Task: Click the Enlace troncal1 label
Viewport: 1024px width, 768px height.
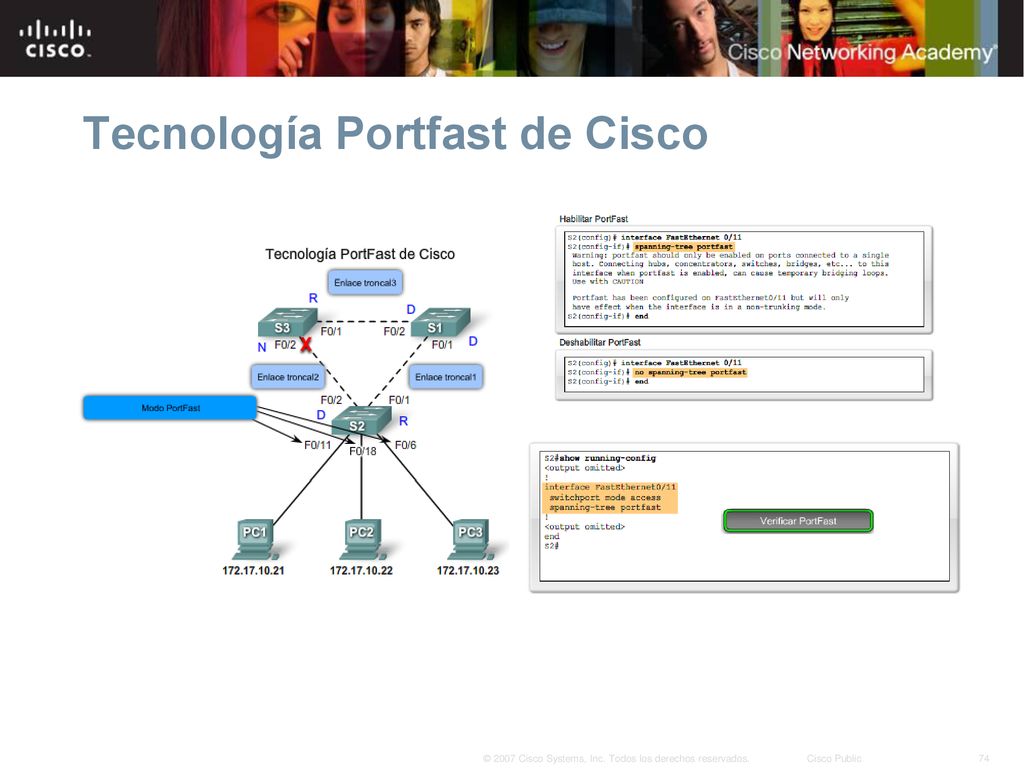Action: coord(446,377)
